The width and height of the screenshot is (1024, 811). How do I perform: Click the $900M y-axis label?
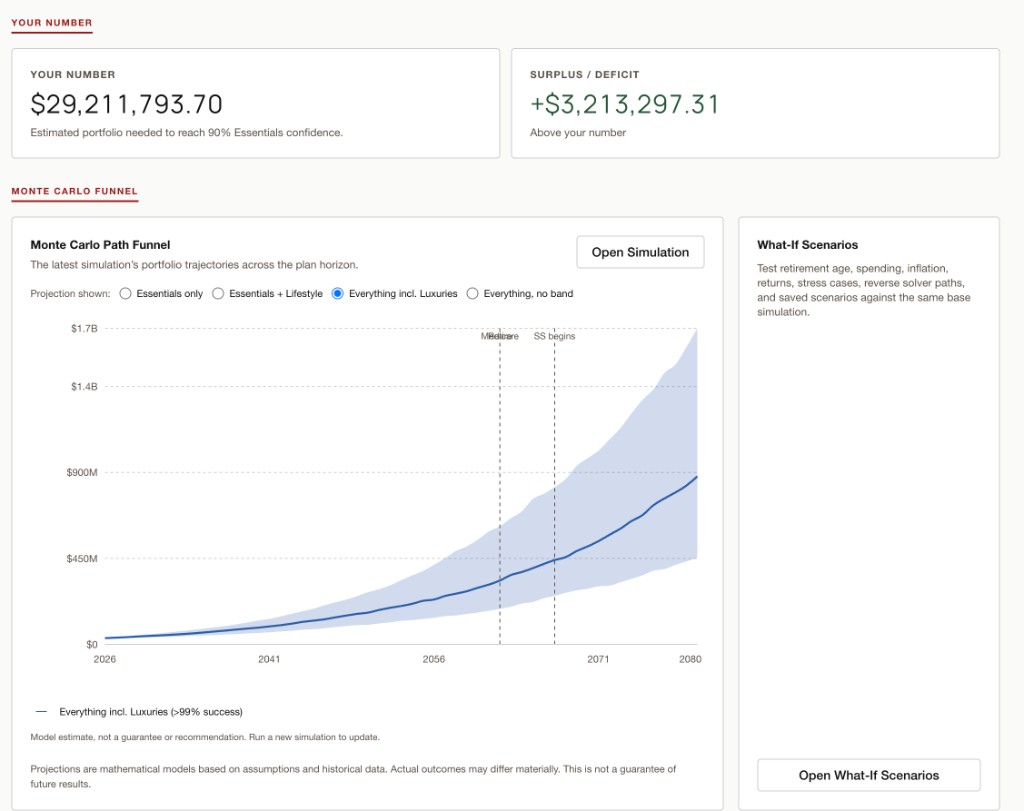pyautogui.click(x=82, y=472)
